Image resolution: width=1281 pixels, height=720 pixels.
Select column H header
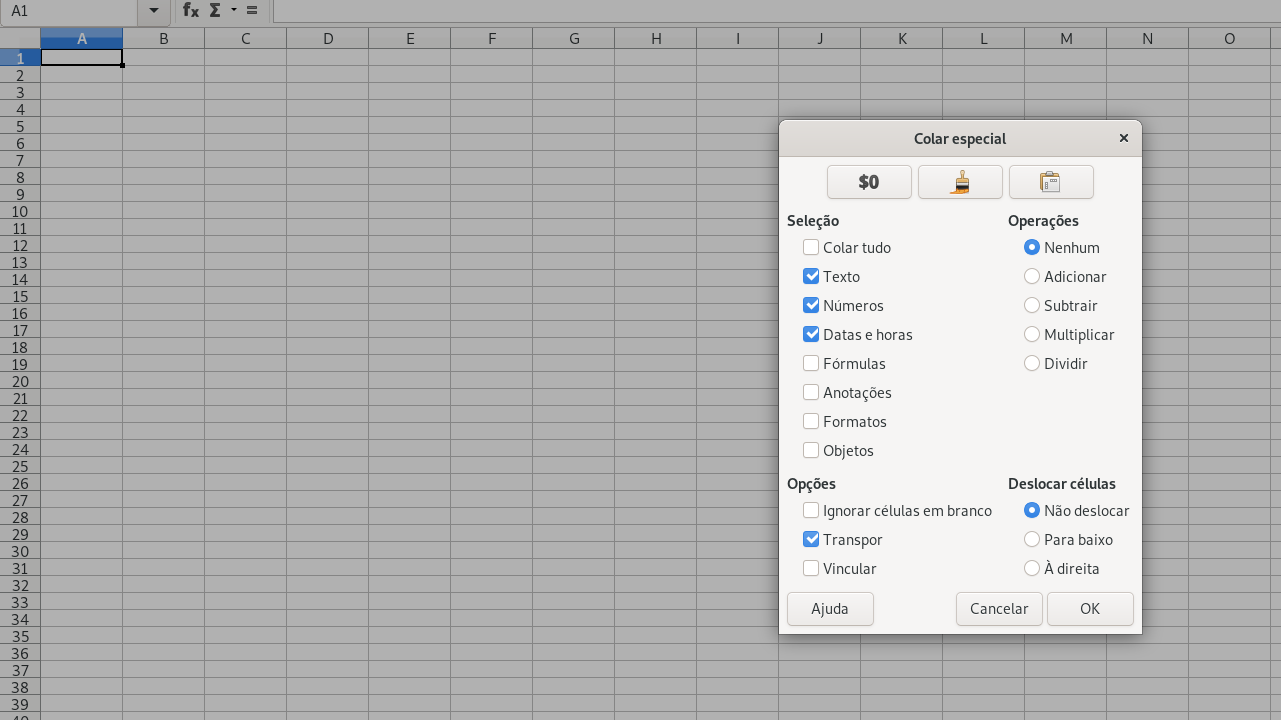click(x=656, y=38)
